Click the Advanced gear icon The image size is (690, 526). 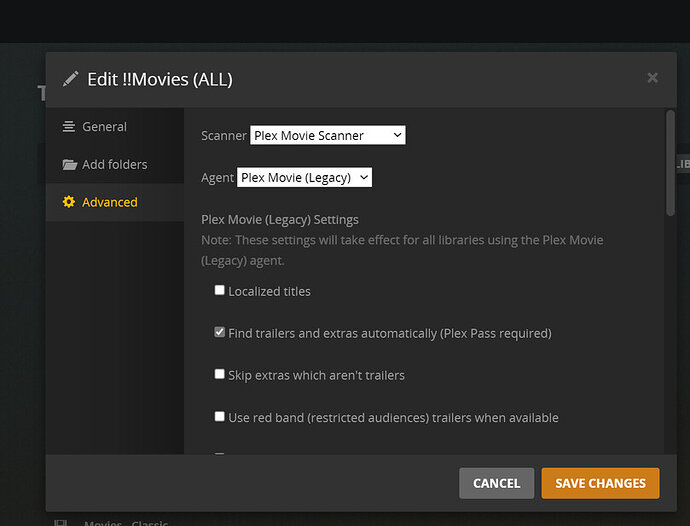[x=69, y=202]
